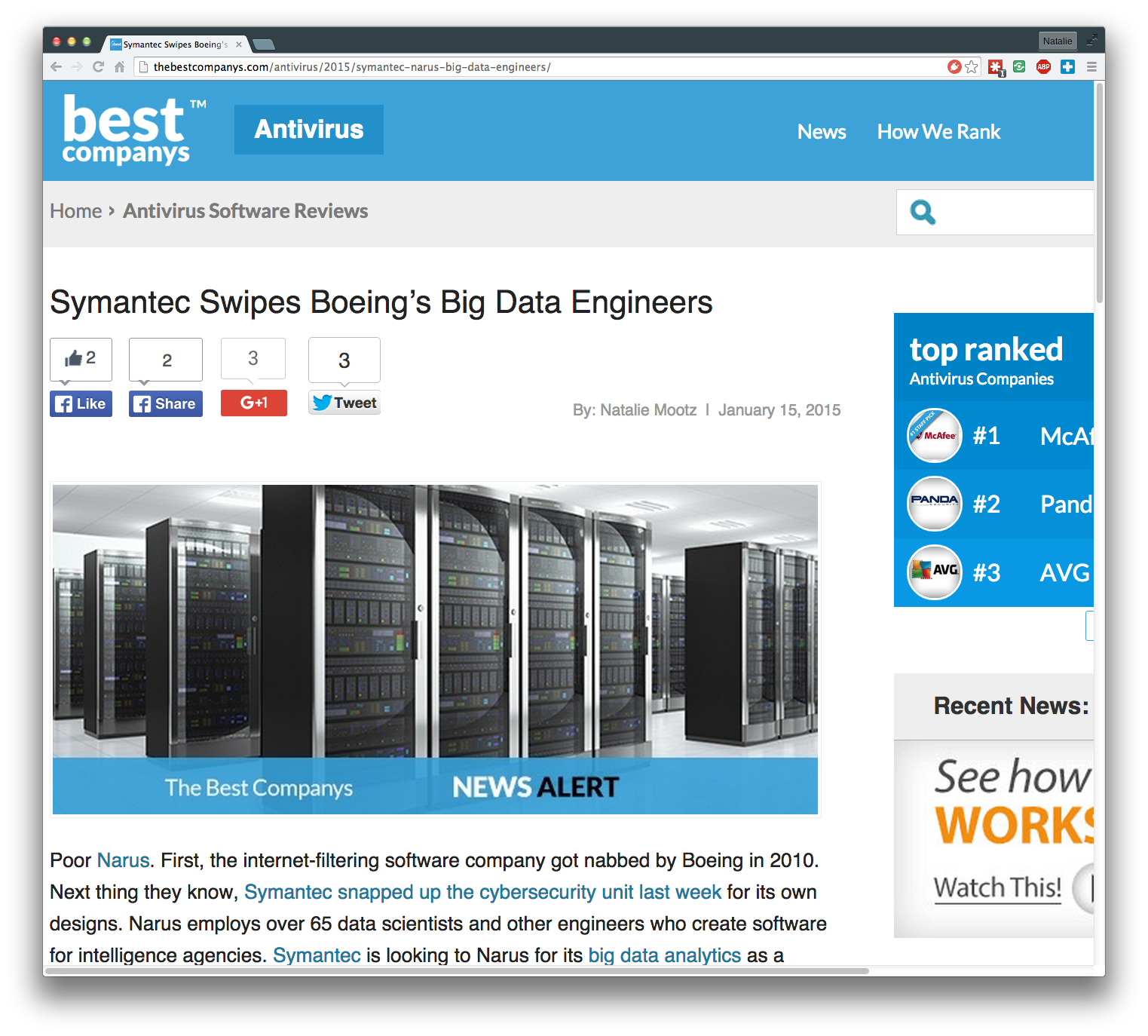This screenshot has height=1036, width=1148.
Task: Follow the Narus link
Action: pos(124,860)
